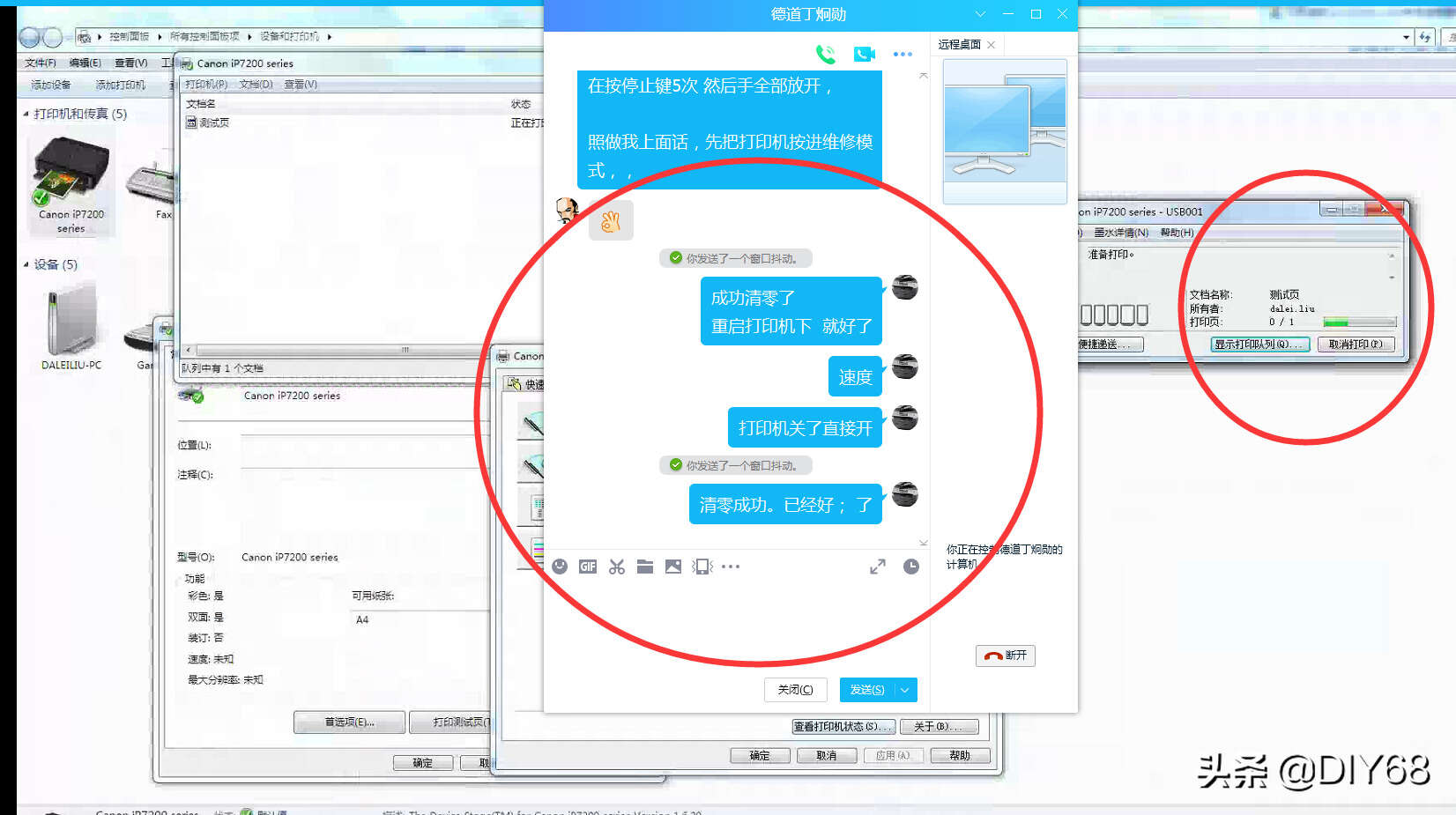This screenshot has width=1456, height=815.
Task: Start a video call in chat window
Action: pyautogui.click(x=865, y=55)
